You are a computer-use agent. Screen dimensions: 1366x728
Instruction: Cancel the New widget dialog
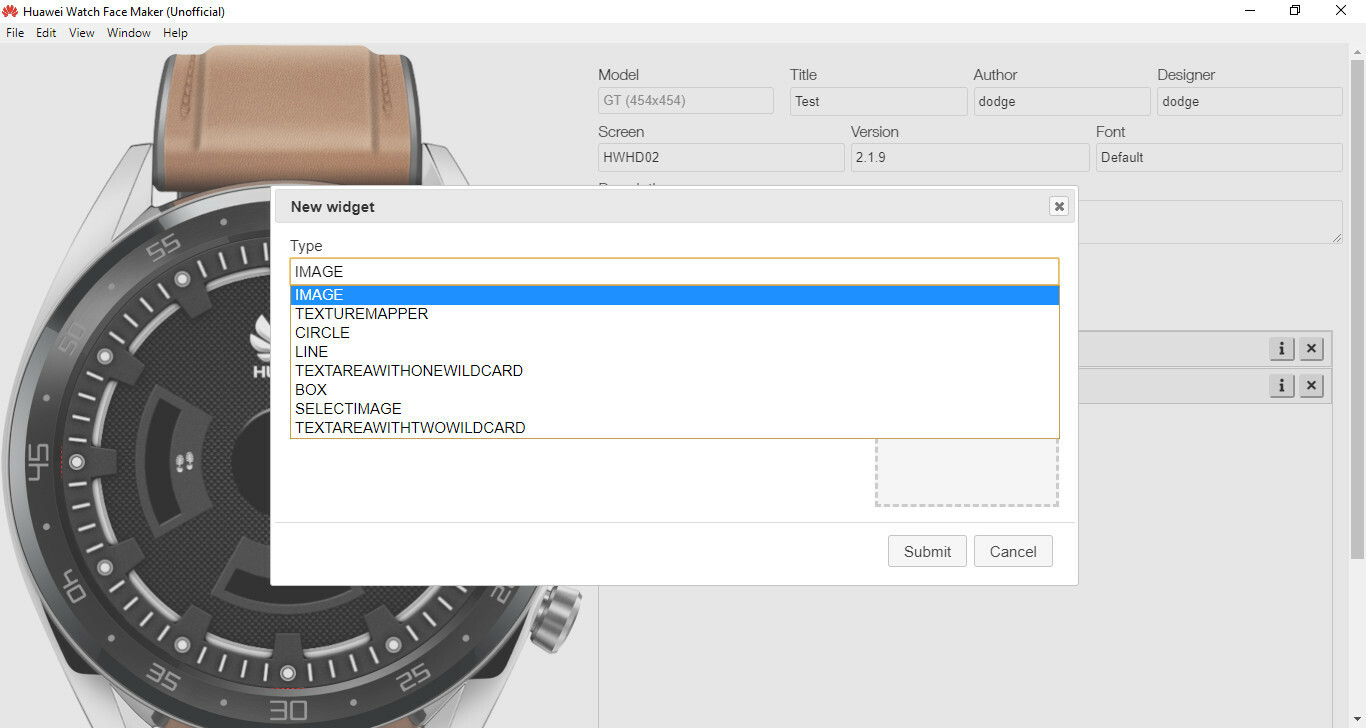(x=1013, y=551)
